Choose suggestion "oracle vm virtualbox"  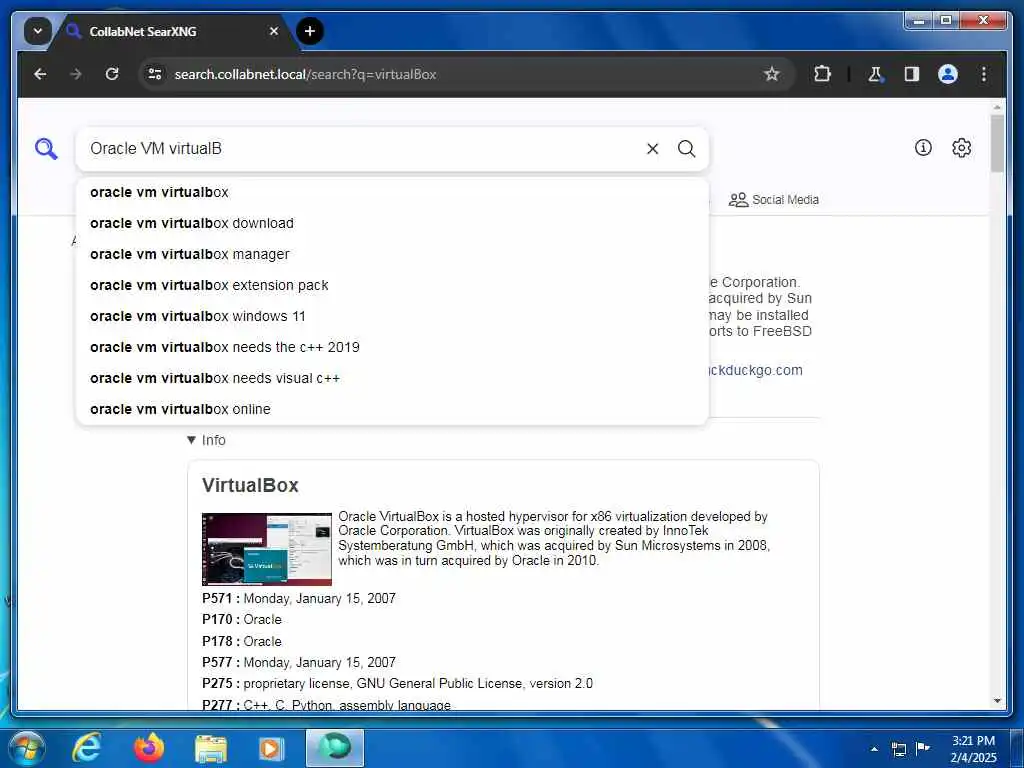[x=392, y=193]
